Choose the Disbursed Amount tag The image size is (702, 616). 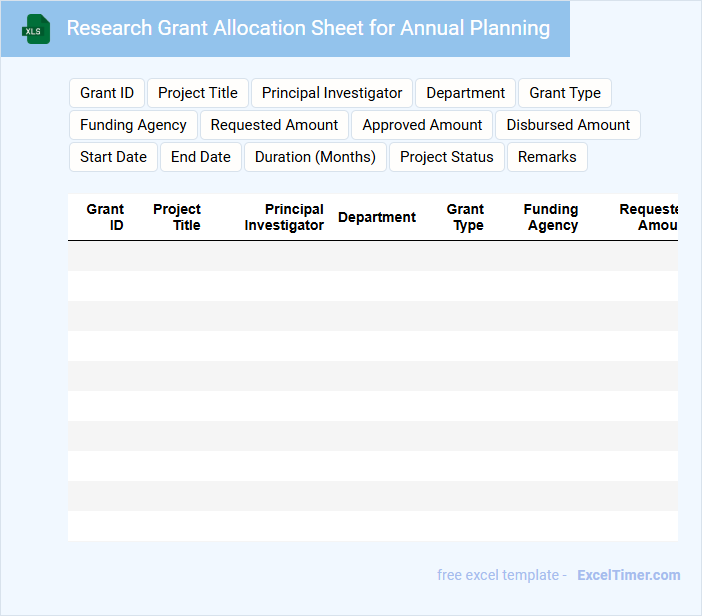[568, 125]
